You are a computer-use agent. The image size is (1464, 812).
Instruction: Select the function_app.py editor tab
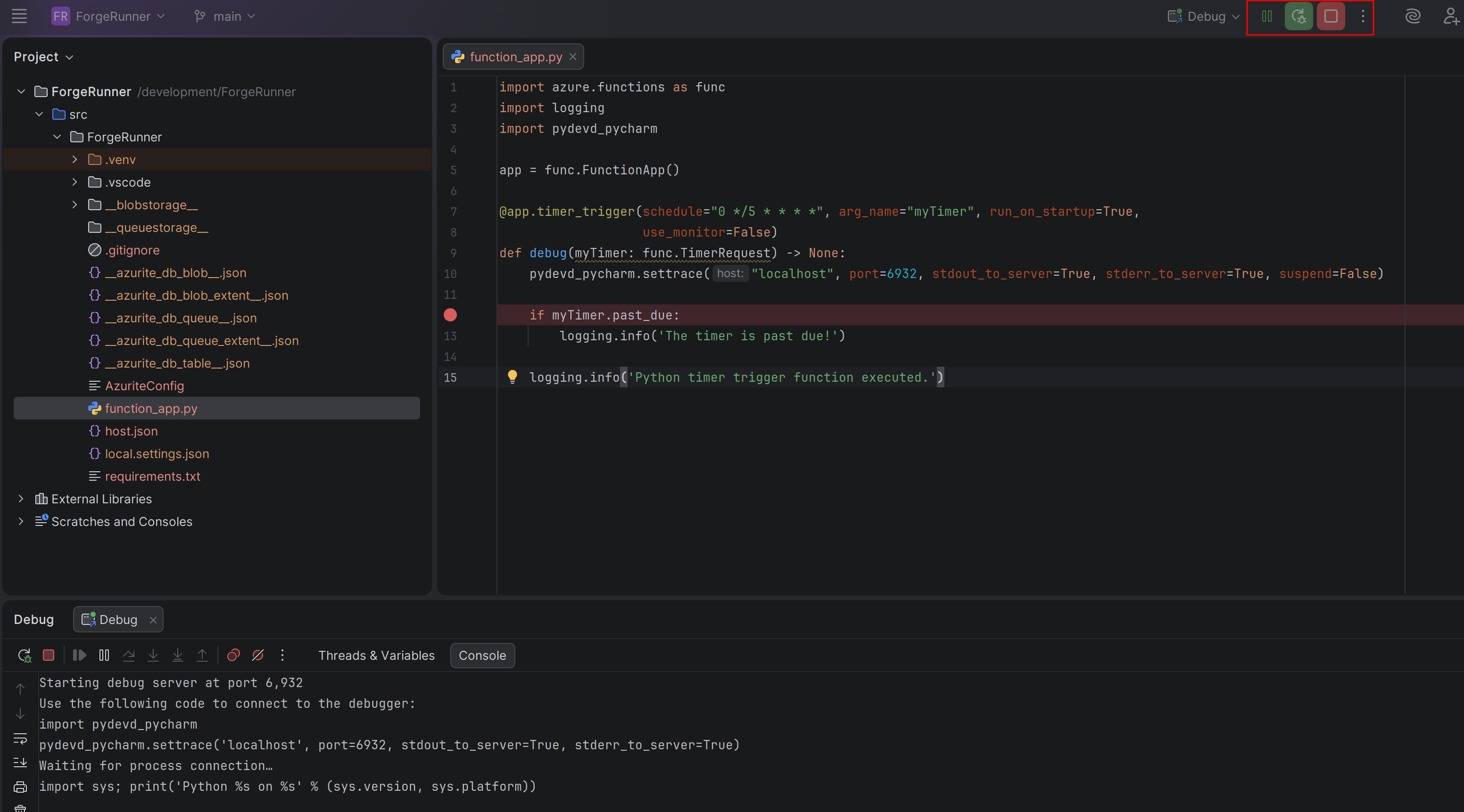[x=515, y=57]
